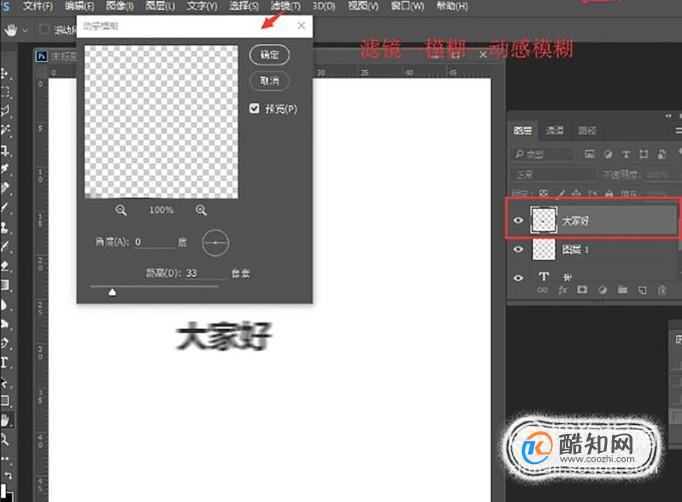This screenshot has width=682, height=502.
Task: Click the distance slider handle
Action: [x=112, y=292]
